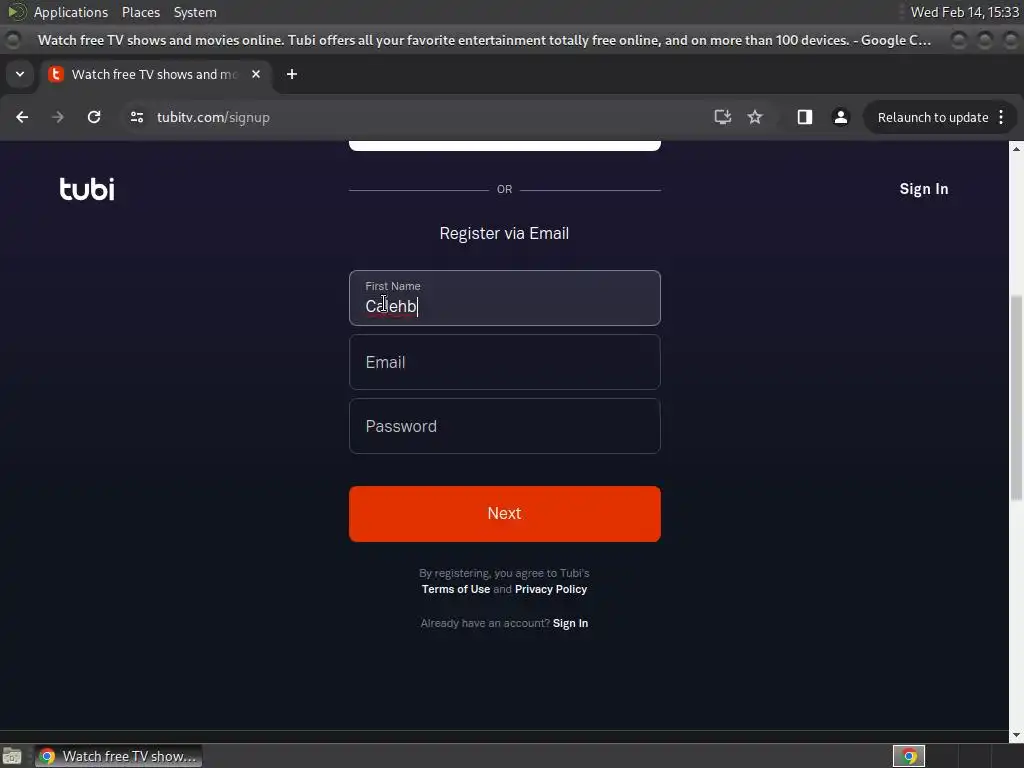Open a new tab with plus button
This screenshot has height=768, width=1024.
(292, 74)
